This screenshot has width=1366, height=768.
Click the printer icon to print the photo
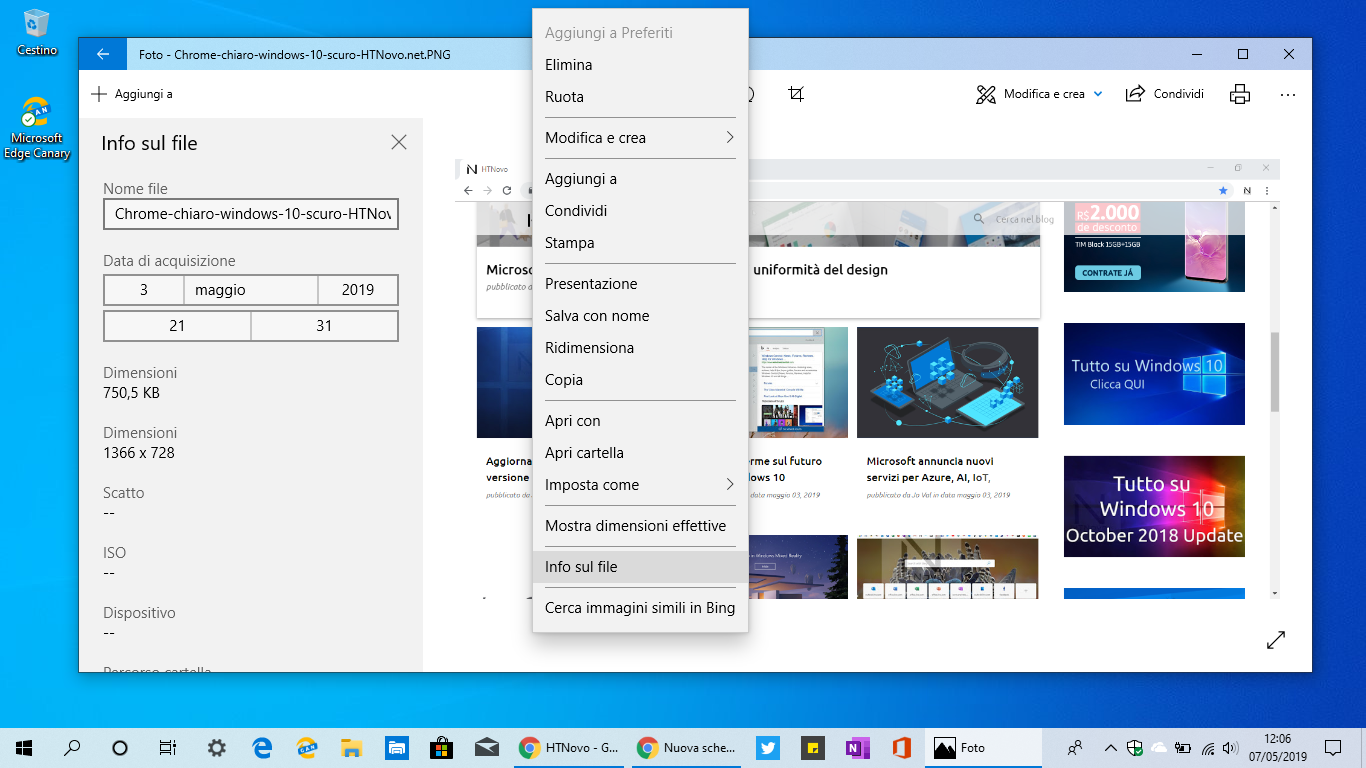(x=1239, y=93)
